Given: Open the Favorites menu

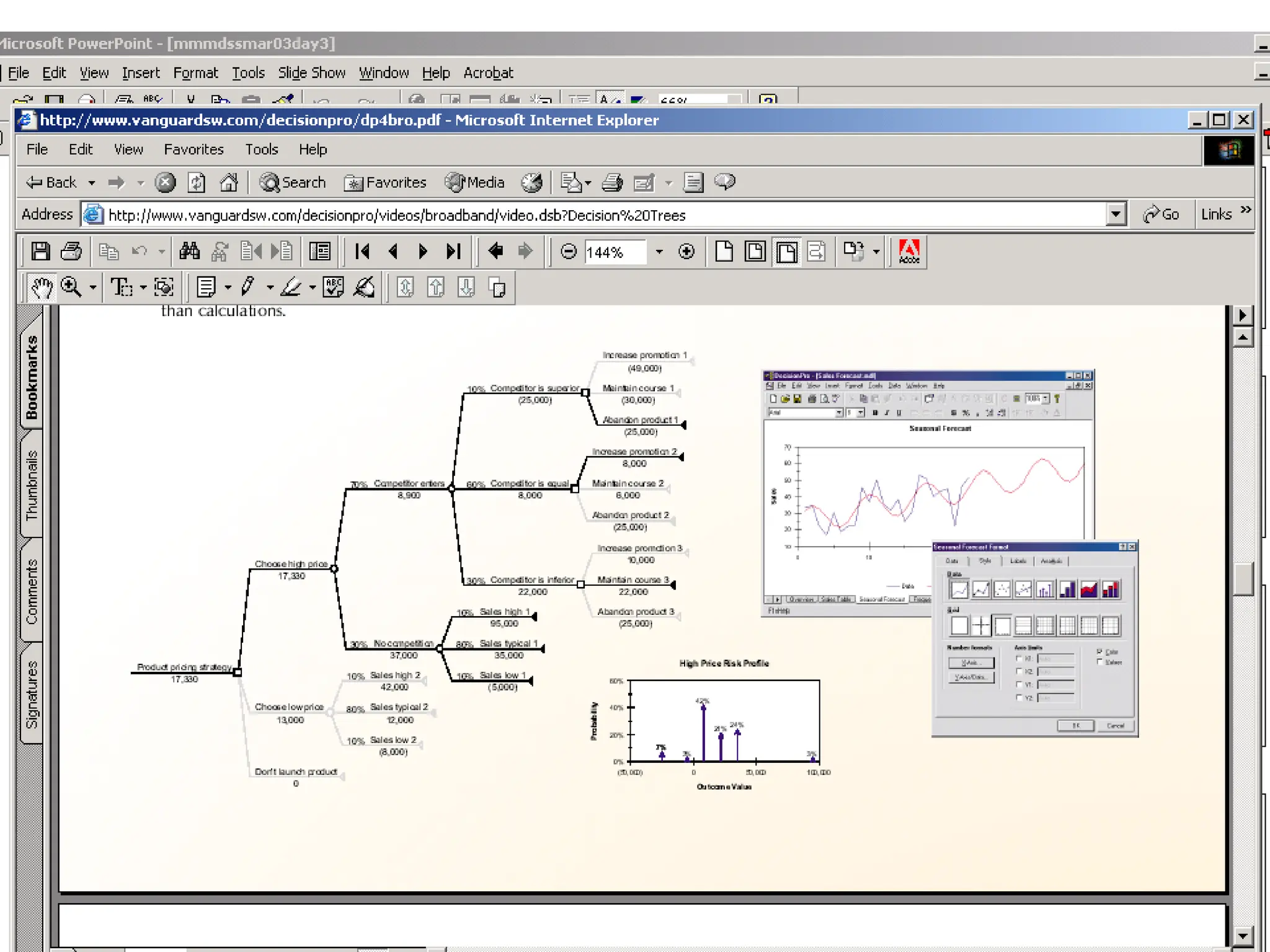Looking at the screenshot, I should [193, 149].
